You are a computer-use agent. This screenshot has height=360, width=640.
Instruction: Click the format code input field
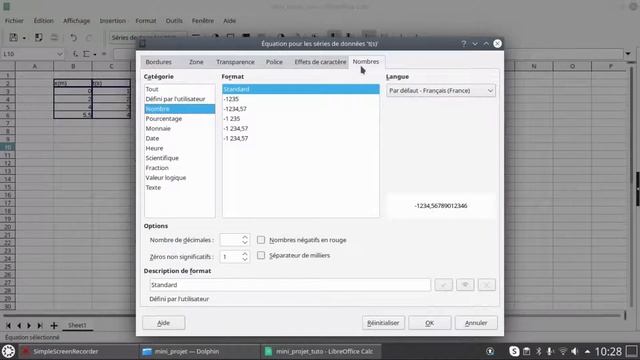[290, 284]
